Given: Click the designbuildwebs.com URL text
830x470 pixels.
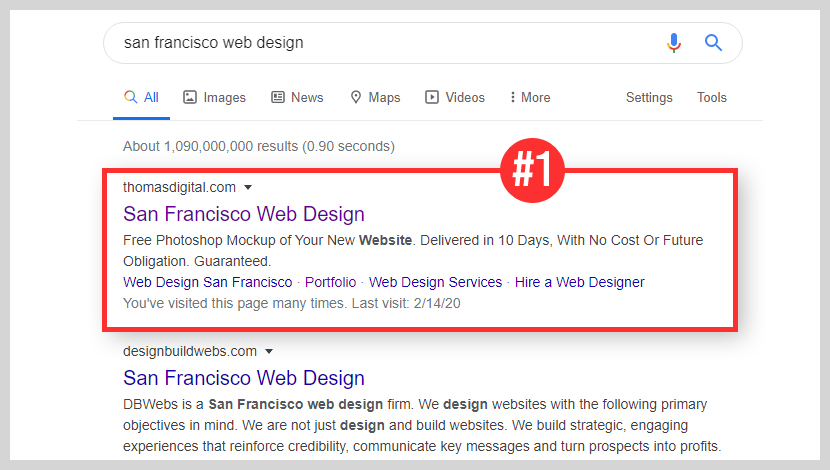Looking at the screenshot, I should point(190,351).
